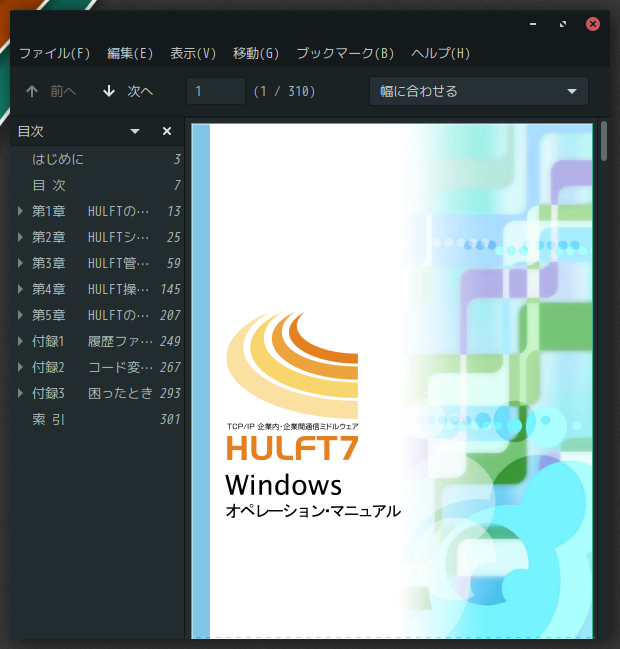
Task: Click the (1 / 310) page count label
Action: (284, 91)
